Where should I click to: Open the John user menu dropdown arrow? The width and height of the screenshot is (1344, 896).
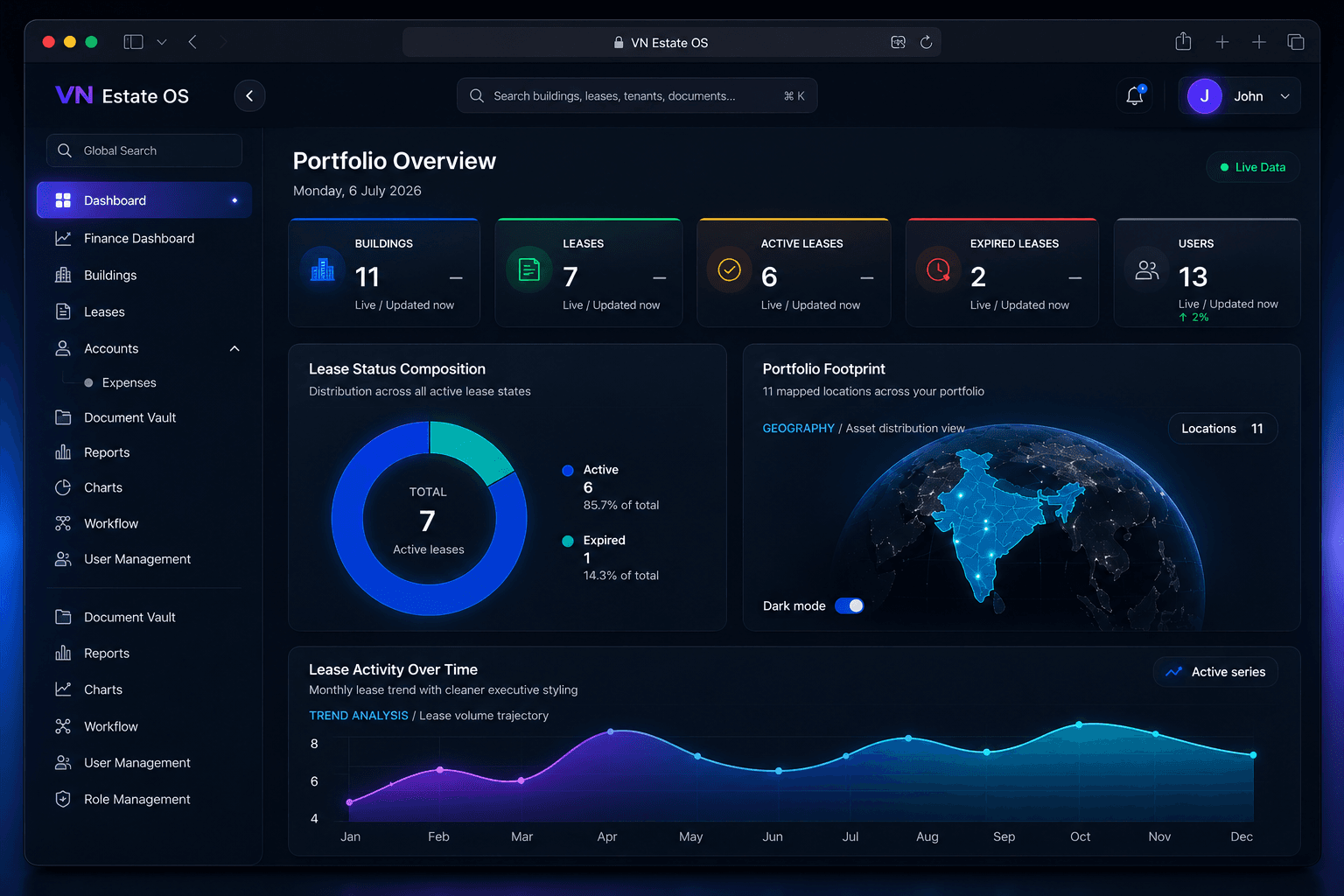pyautogui.click(x=1284, y=96)
